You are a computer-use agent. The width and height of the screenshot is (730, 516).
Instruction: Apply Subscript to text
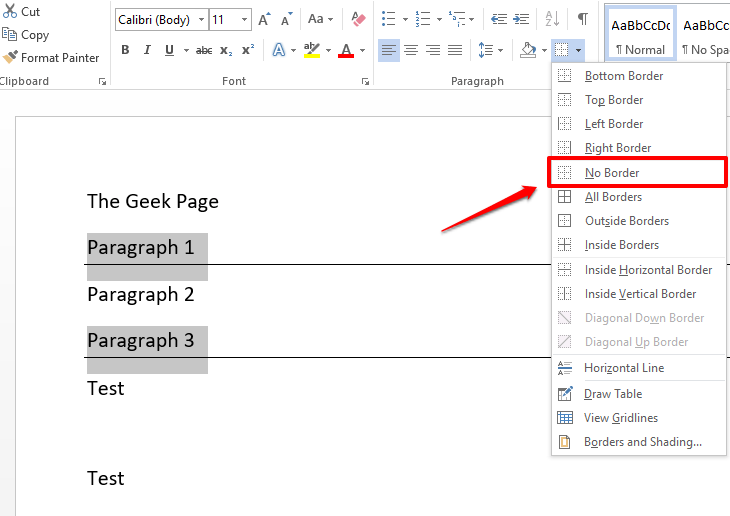226,50
